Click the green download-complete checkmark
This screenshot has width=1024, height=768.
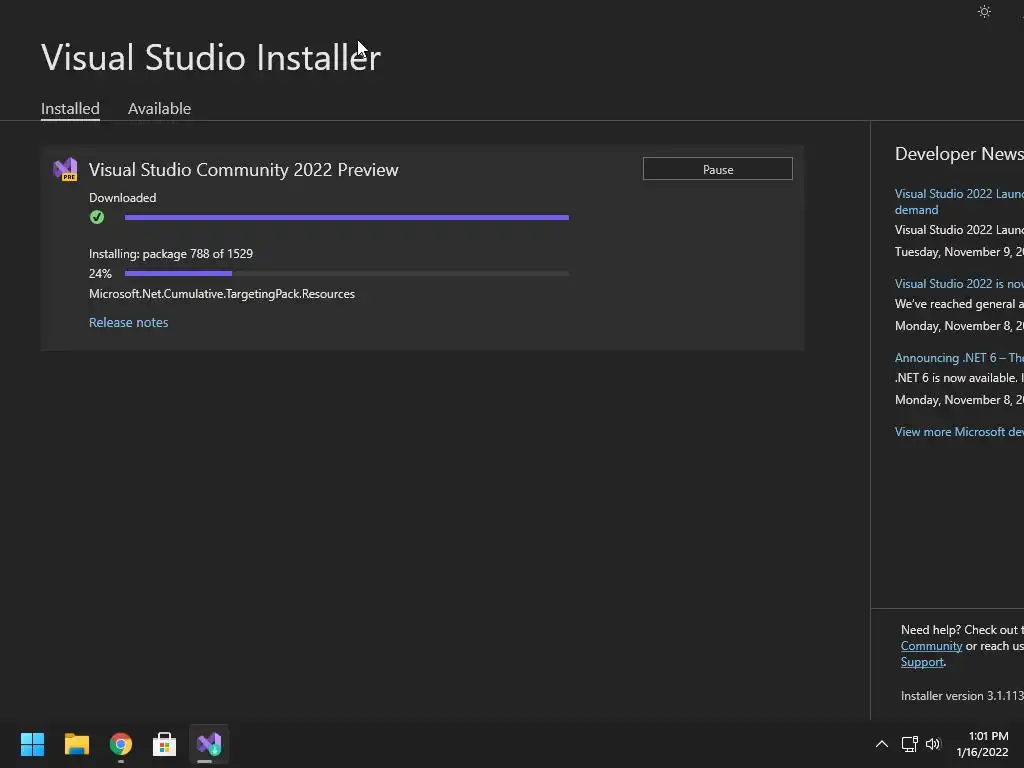point(97,217)
